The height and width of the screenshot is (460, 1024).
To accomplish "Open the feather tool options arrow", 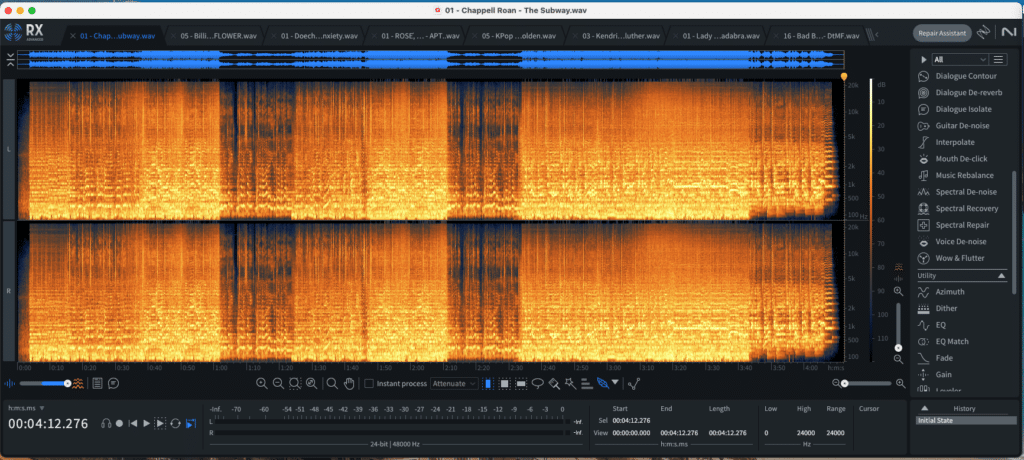I will pyautogui.click(x=615, y=383).
